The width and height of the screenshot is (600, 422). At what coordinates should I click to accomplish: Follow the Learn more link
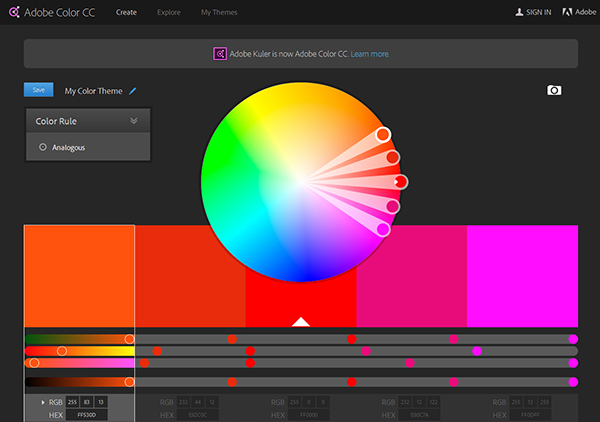point(370,54)
